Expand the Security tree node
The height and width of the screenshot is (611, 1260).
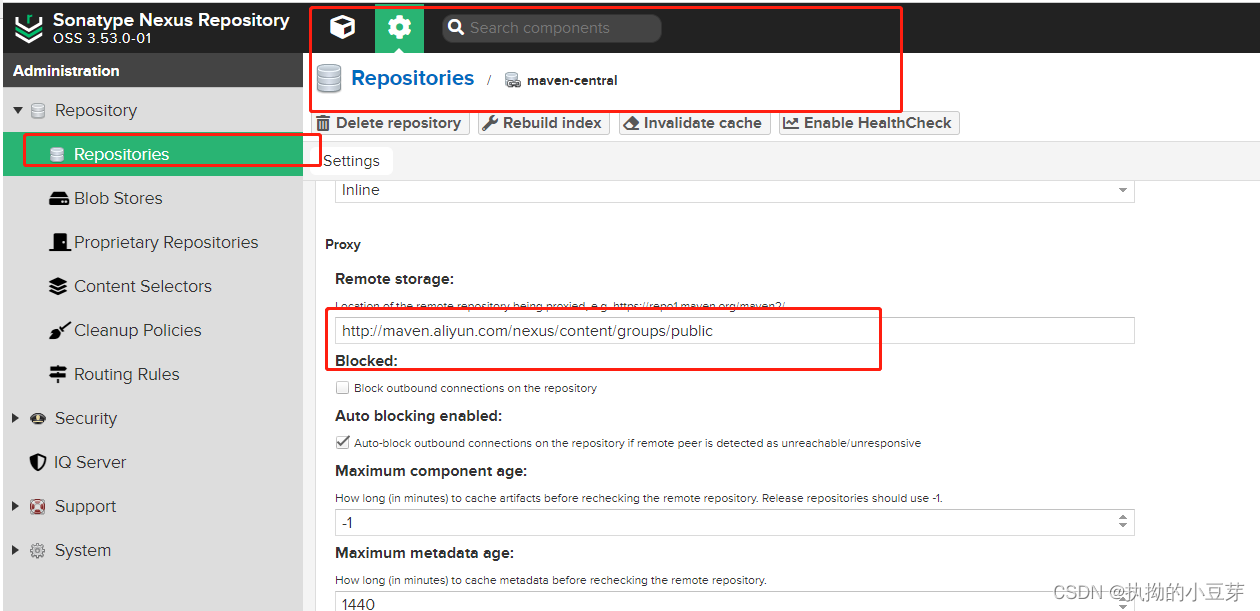point(16,418)
